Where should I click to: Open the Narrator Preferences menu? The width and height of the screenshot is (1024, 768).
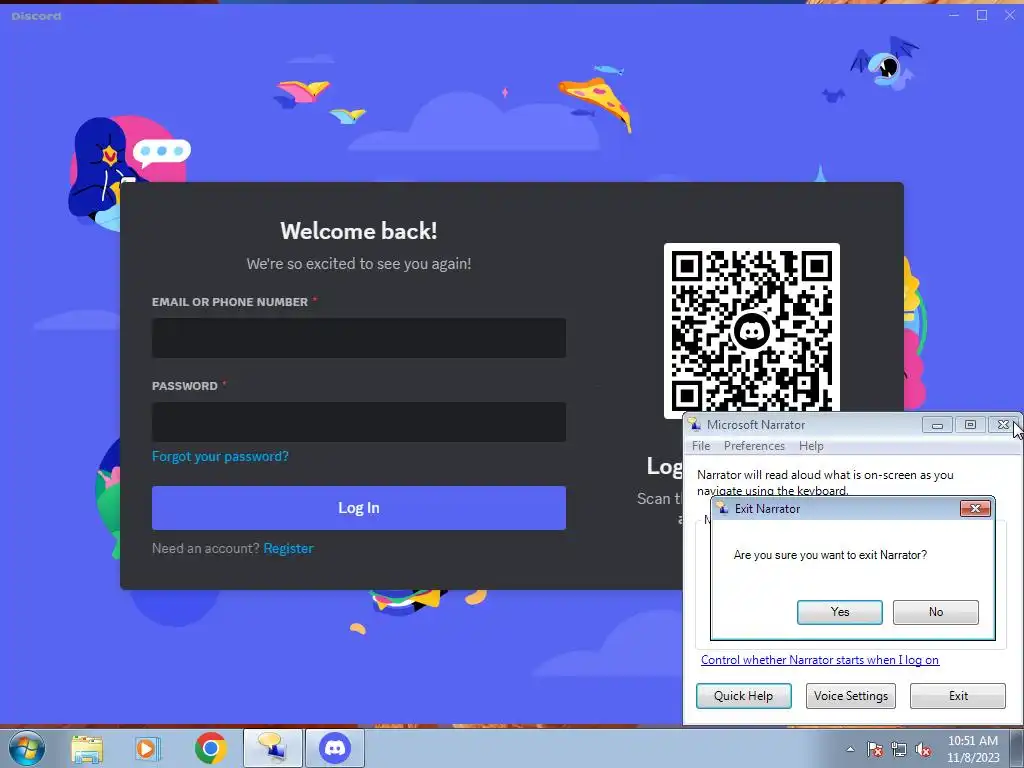[754, 446]
